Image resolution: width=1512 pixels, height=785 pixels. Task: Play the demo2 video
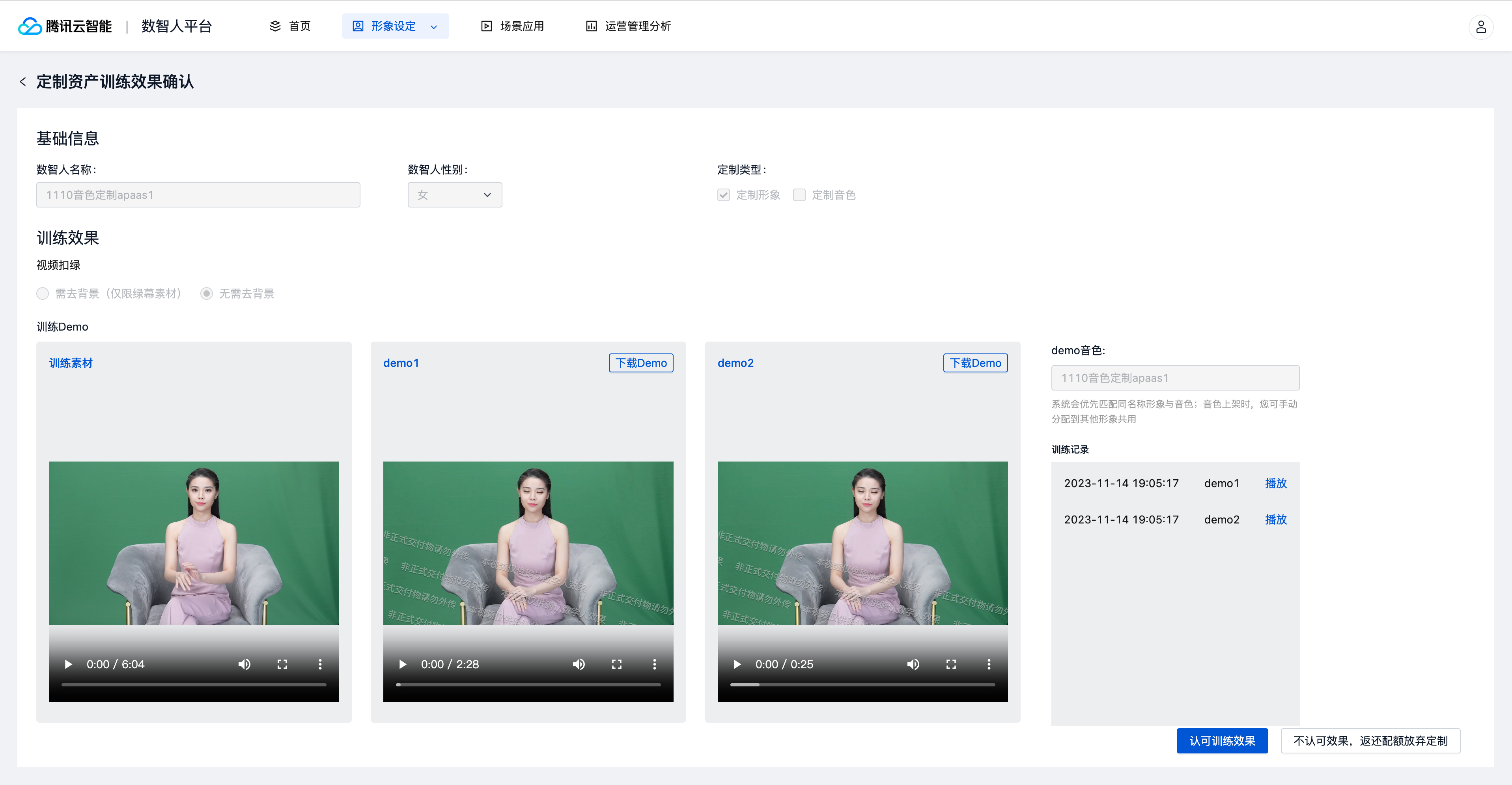[737, 664]
